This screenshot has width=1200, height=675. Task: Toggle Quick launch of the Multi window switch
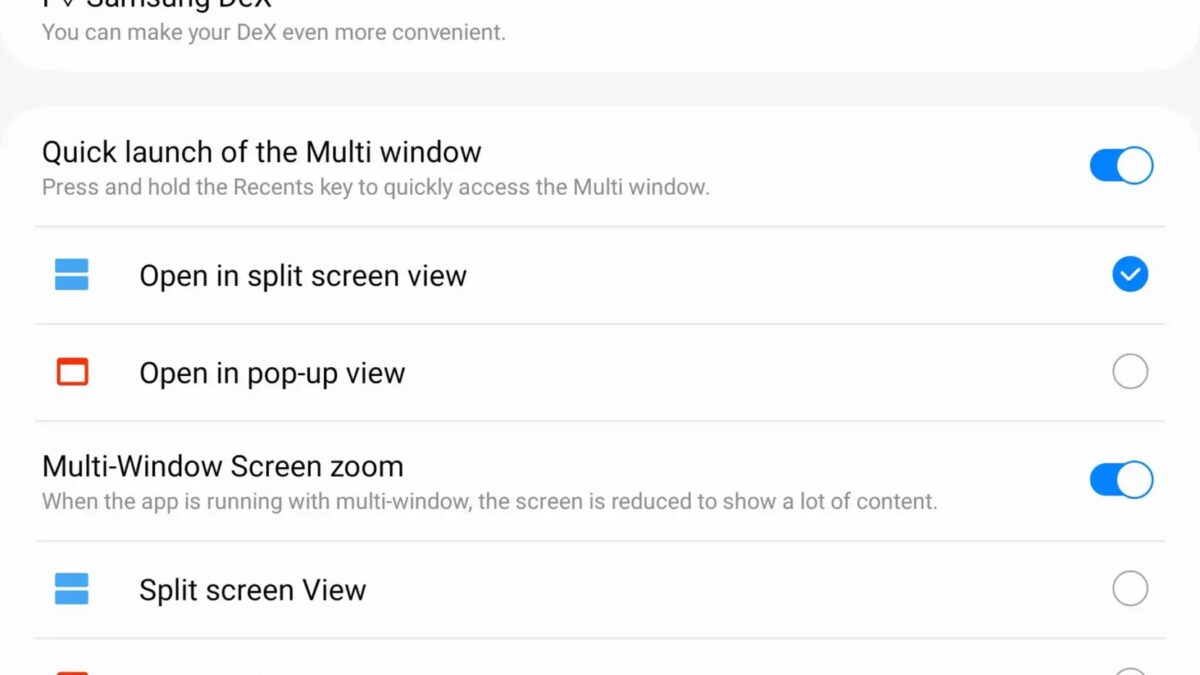tap(1121, 166)
